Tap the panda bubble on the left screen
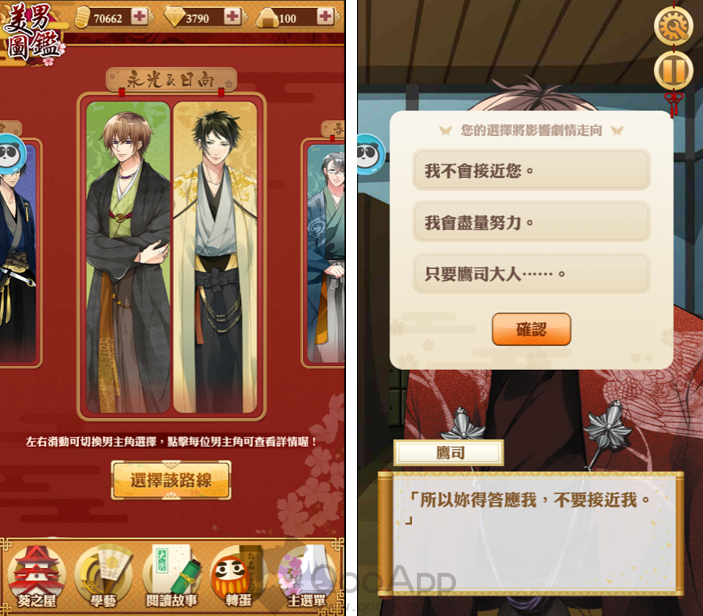This screenshot has height=616, width=703. coord(11,155)
